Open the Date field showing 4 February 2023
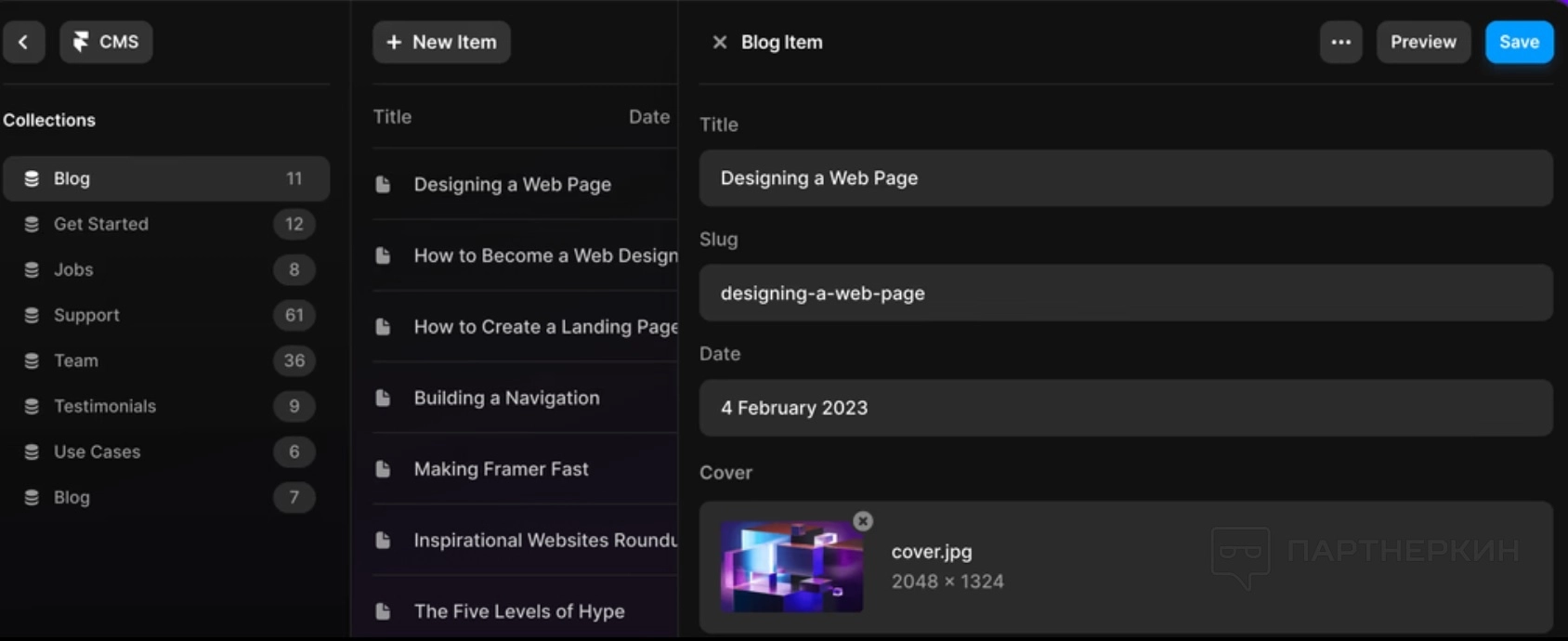Screen dimensions: 1568x641 (x=1125, y=408)
